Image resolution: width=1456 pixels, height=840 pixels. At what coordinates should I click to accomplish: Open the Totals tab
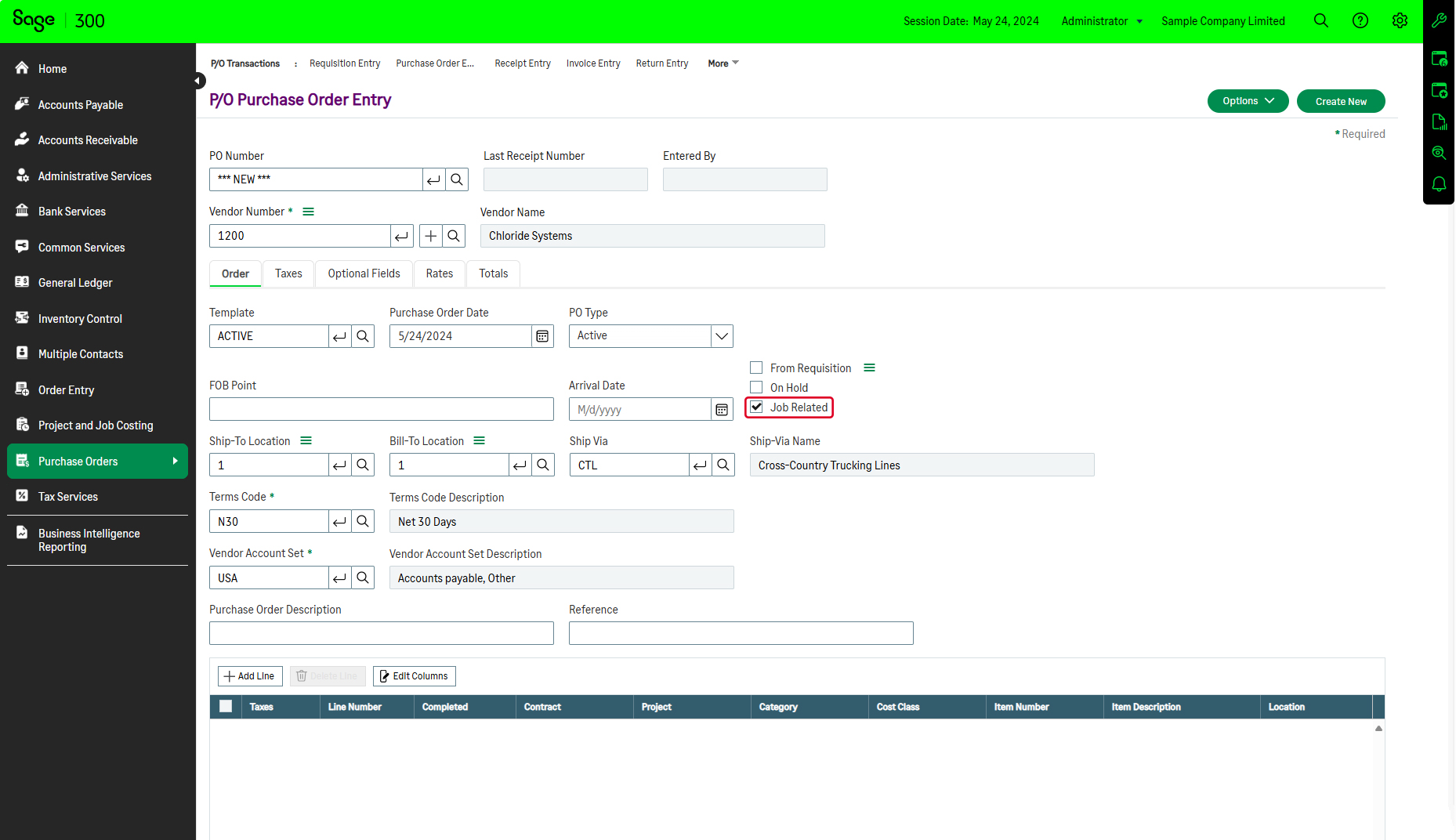[x=494, y=273]
